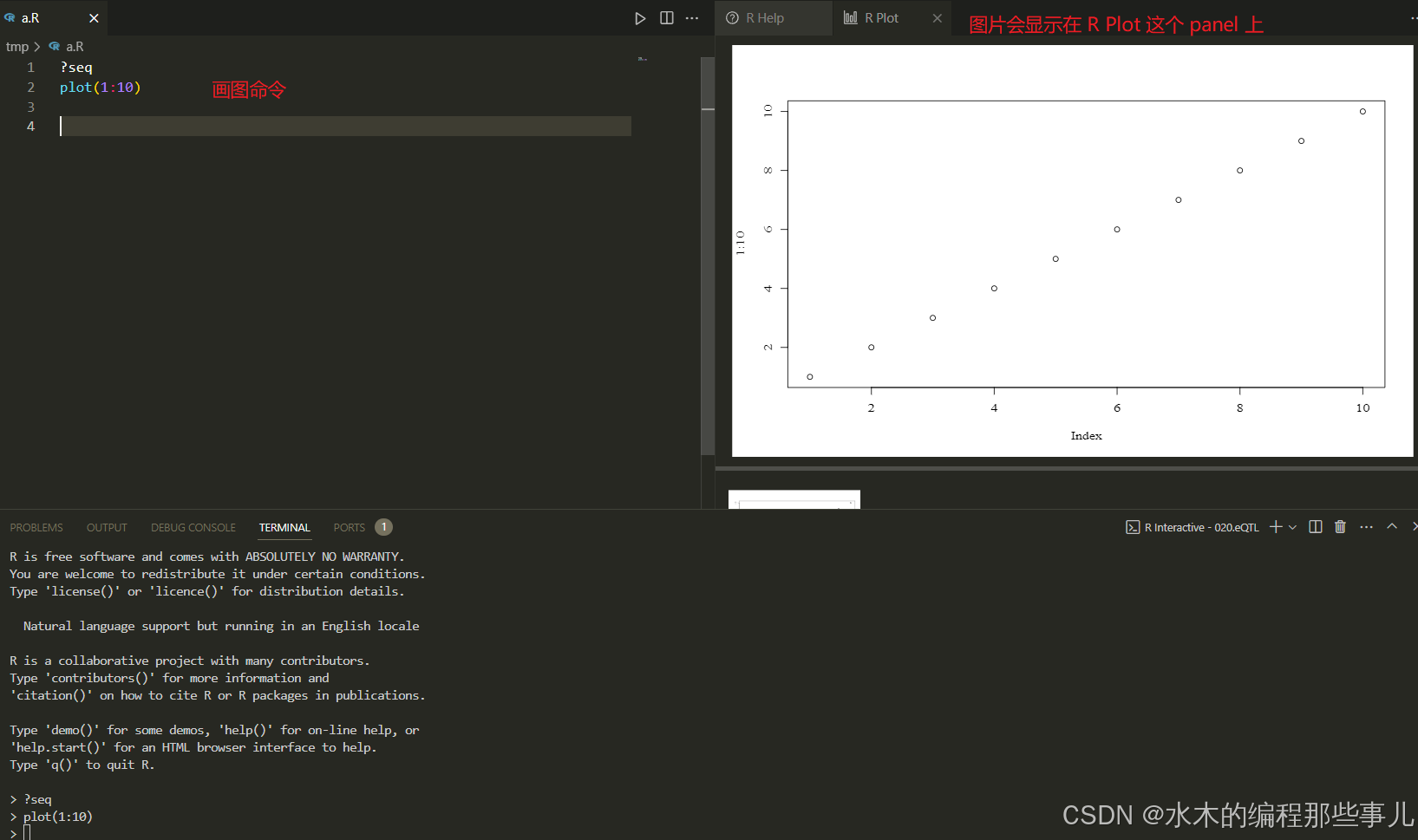Kill terminal with trash icon
This screenshot has width=1418, height=840.
coord(1340,527)
